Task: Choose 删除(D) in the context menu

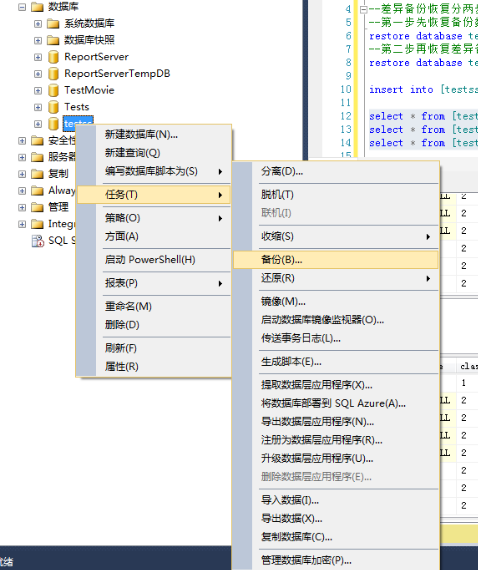Action: click(154, 325)
